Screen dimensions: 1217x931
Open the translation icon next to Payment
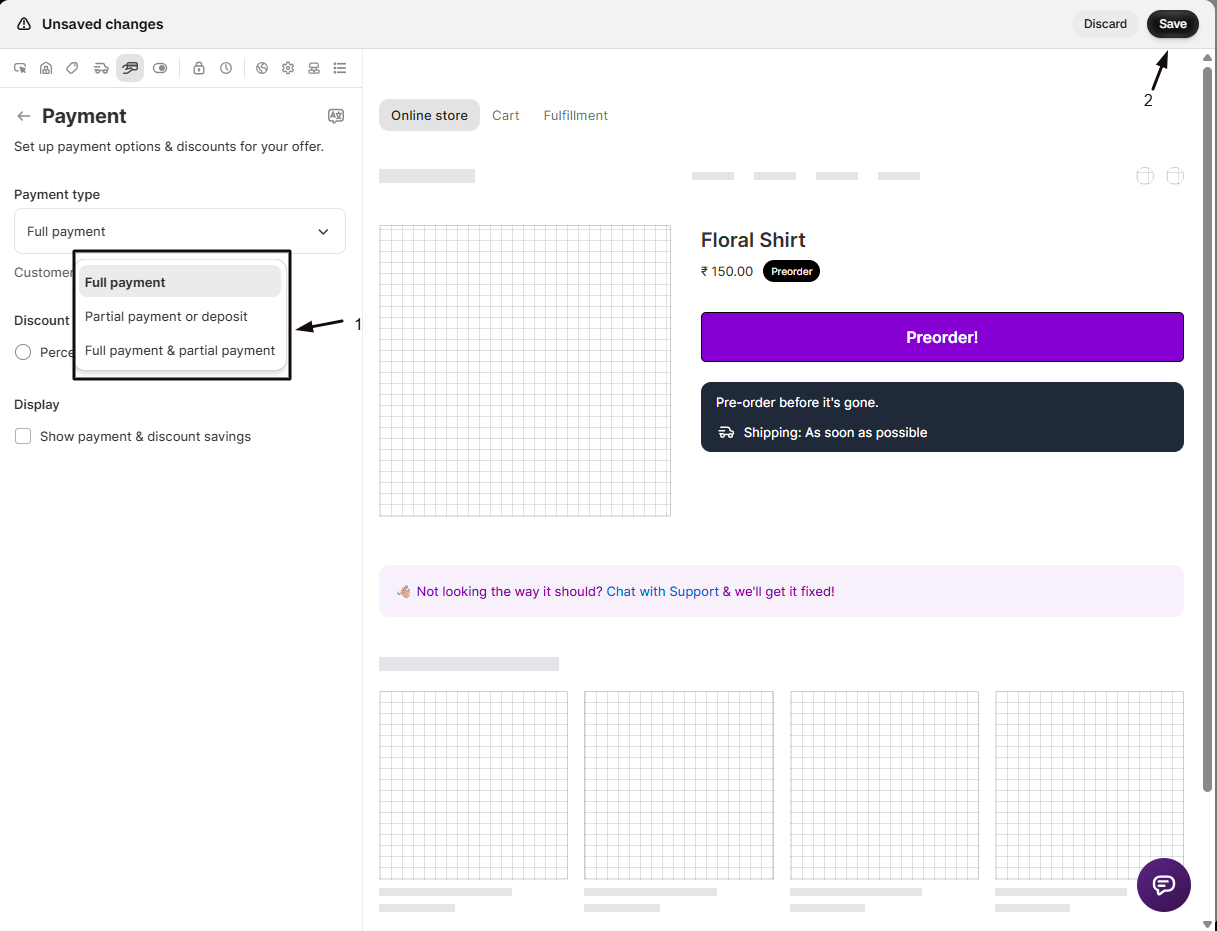click(336, 116)
